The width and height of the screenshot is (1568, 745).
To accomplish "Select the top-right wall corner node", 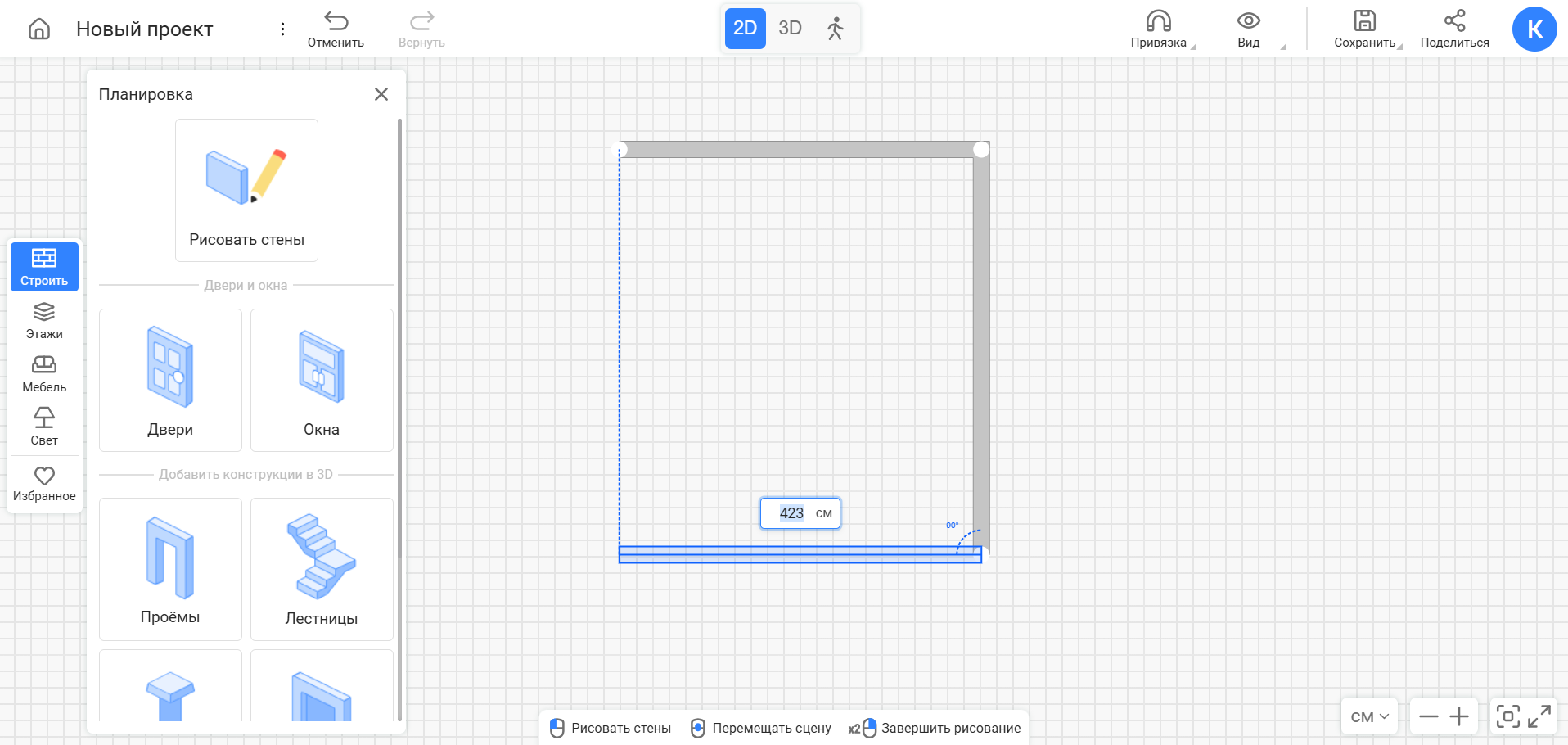I will pos(981,149).
